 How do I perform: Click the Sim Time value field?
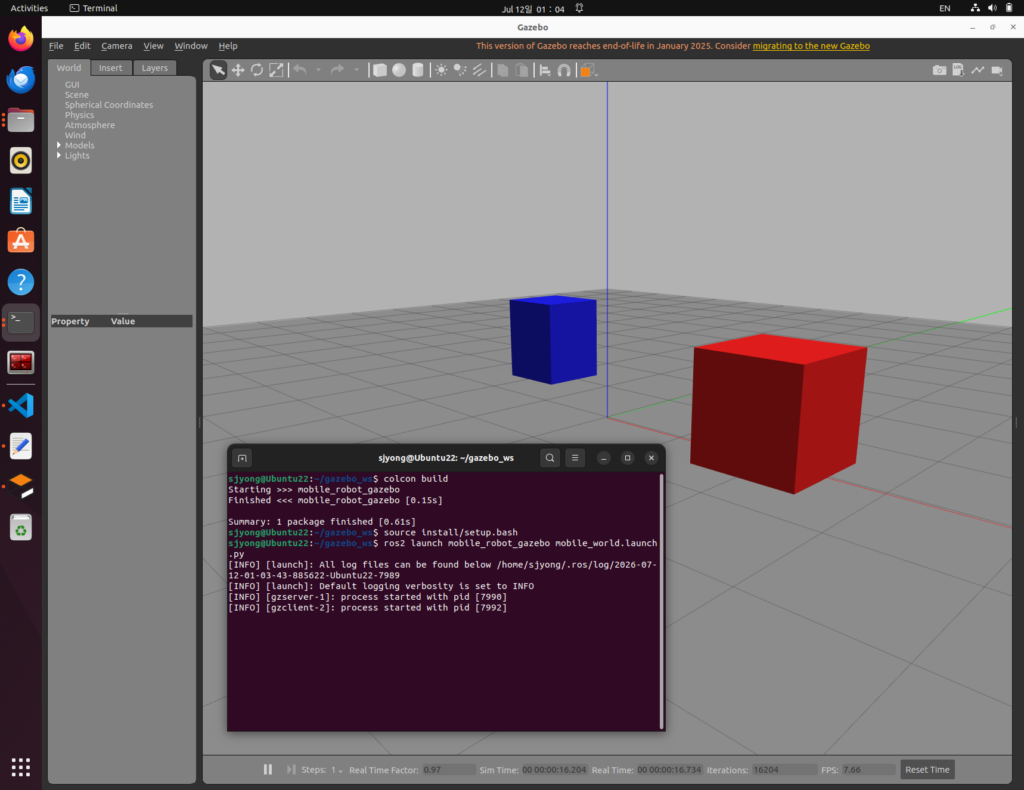pos(554,770)
